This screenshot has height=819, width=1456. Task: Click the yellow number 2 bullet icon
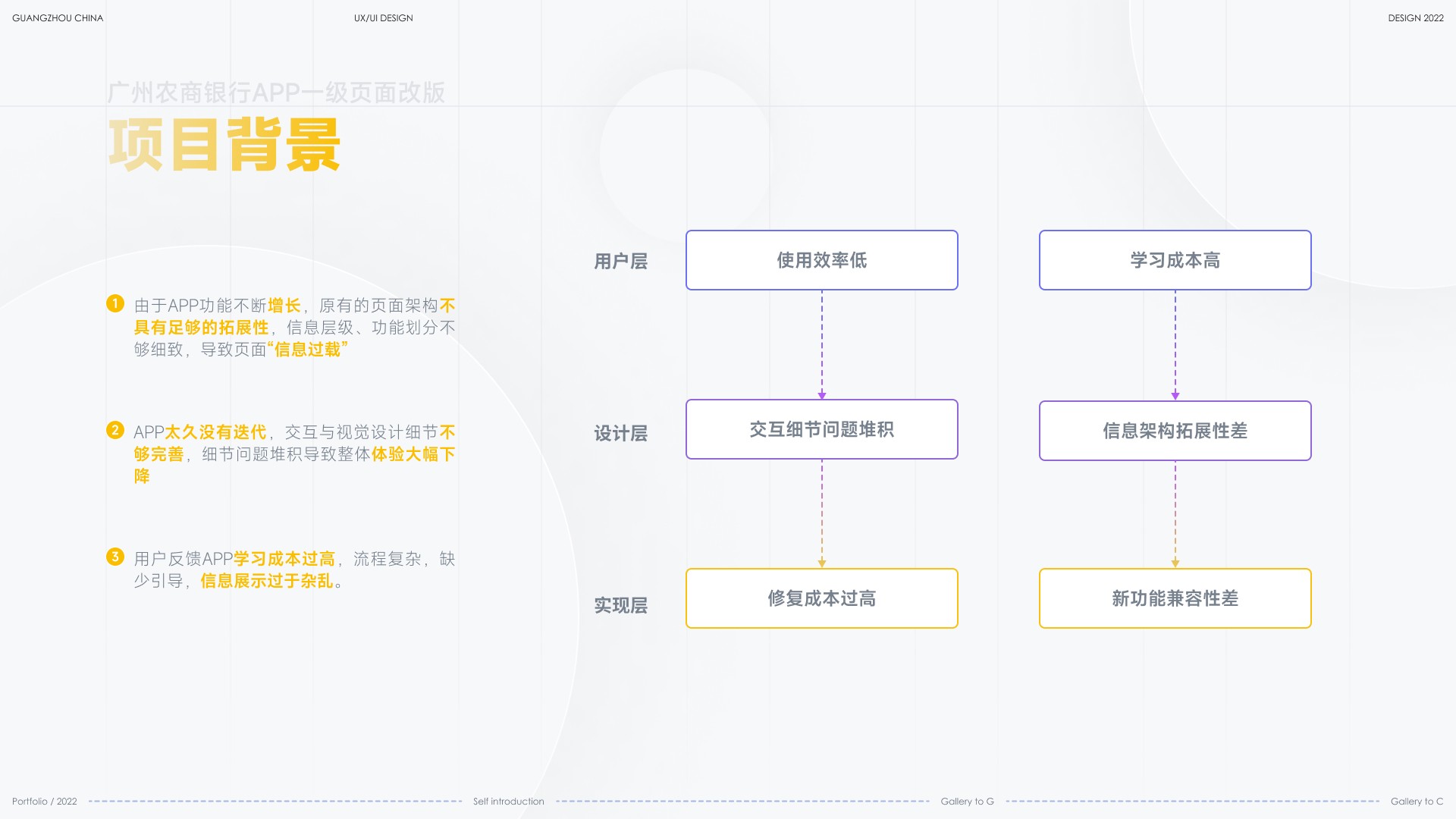coord(115,430)
